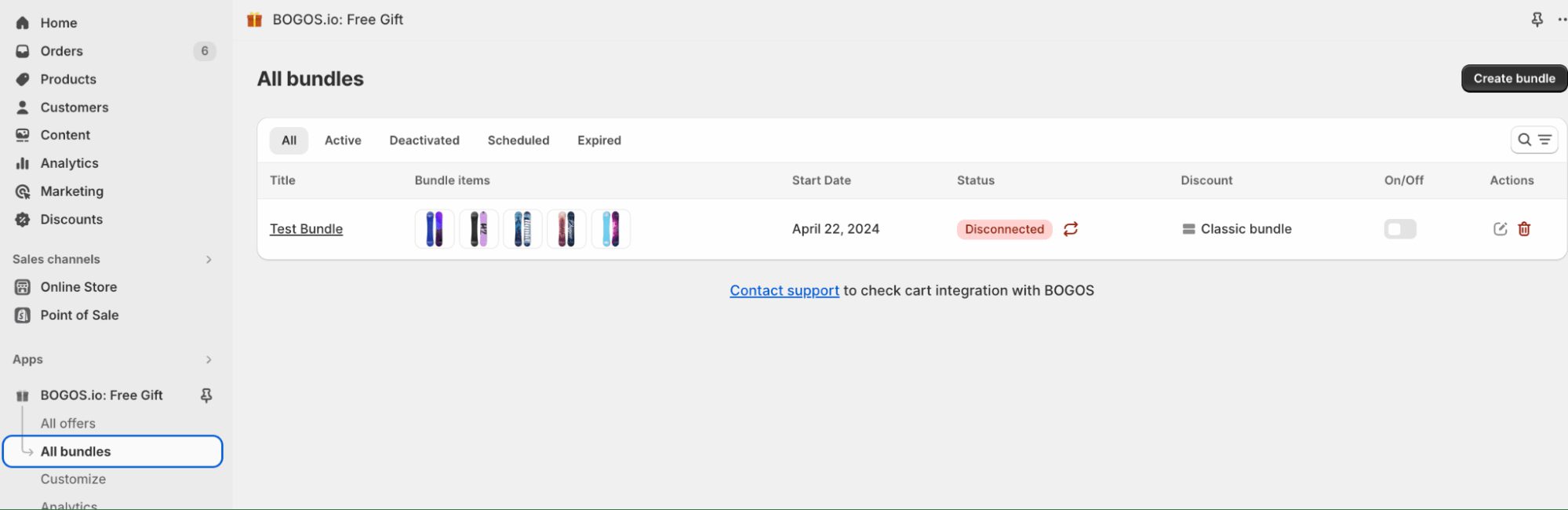The image size is (1568, 510).
Task: Open search and filter bundles button
Action: pos(1533,140)
